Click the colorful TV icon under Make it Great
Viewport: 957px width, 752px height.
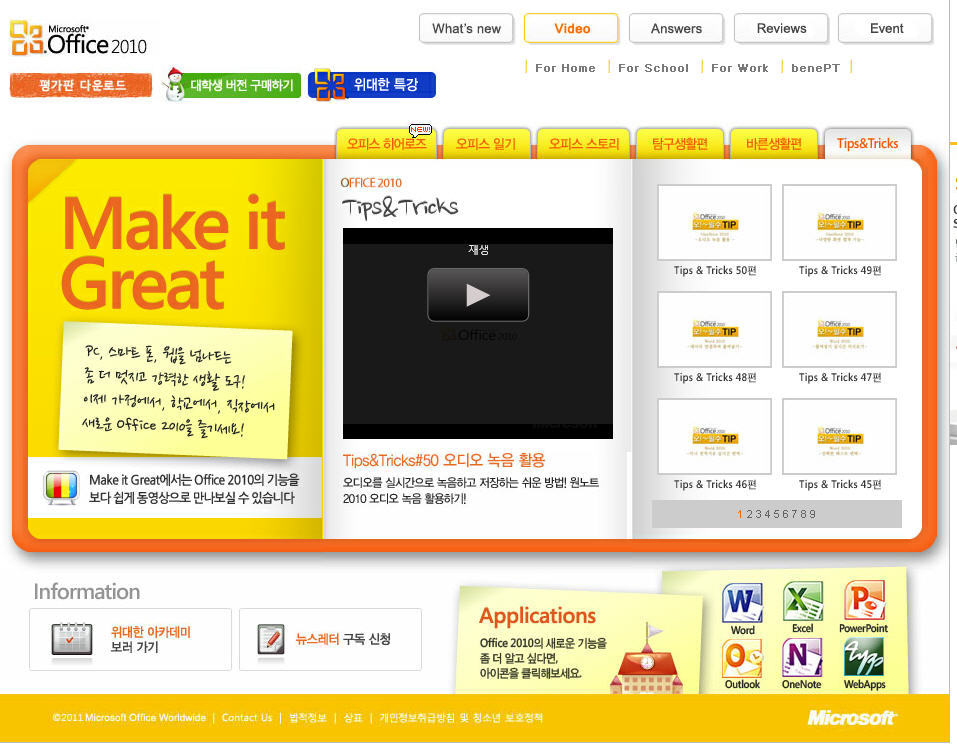coord(61,487)
